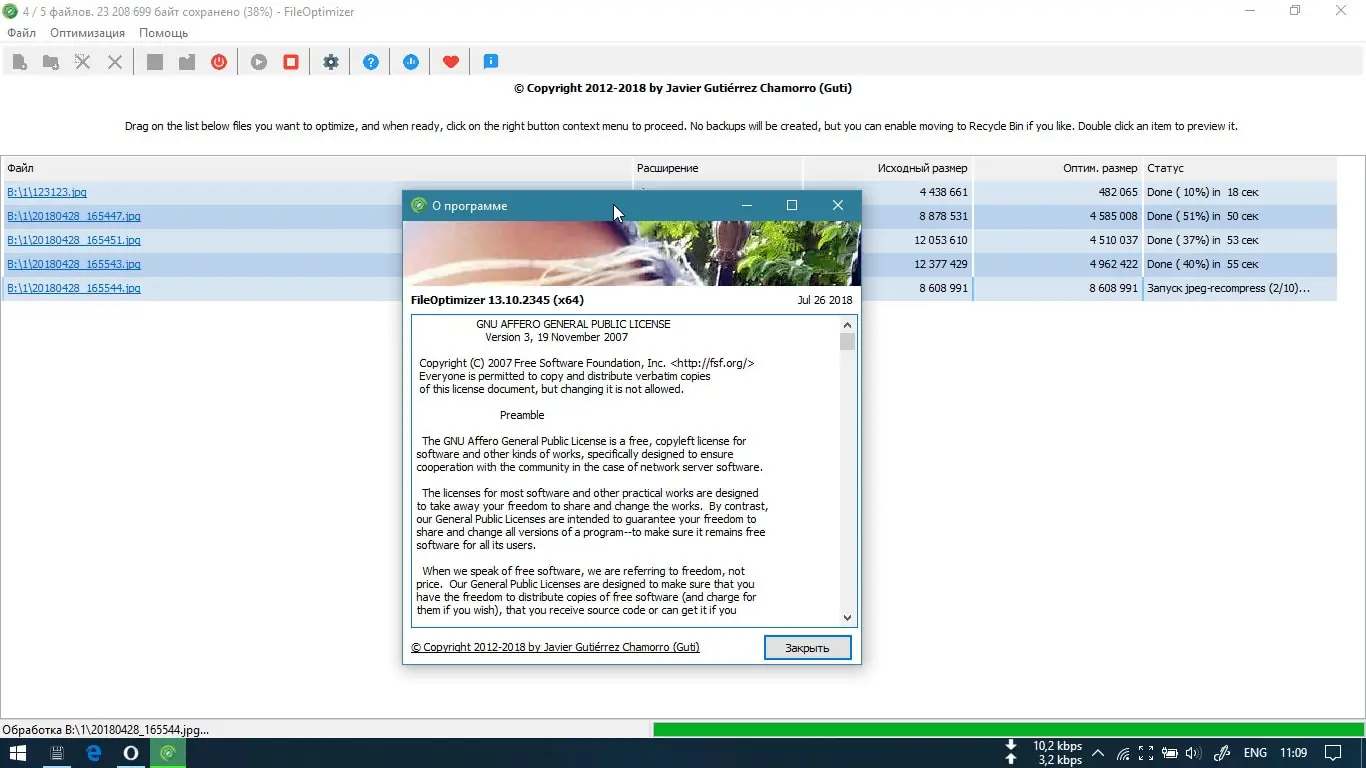Select the optimized size cell 4 510 037

(1113, 240)
